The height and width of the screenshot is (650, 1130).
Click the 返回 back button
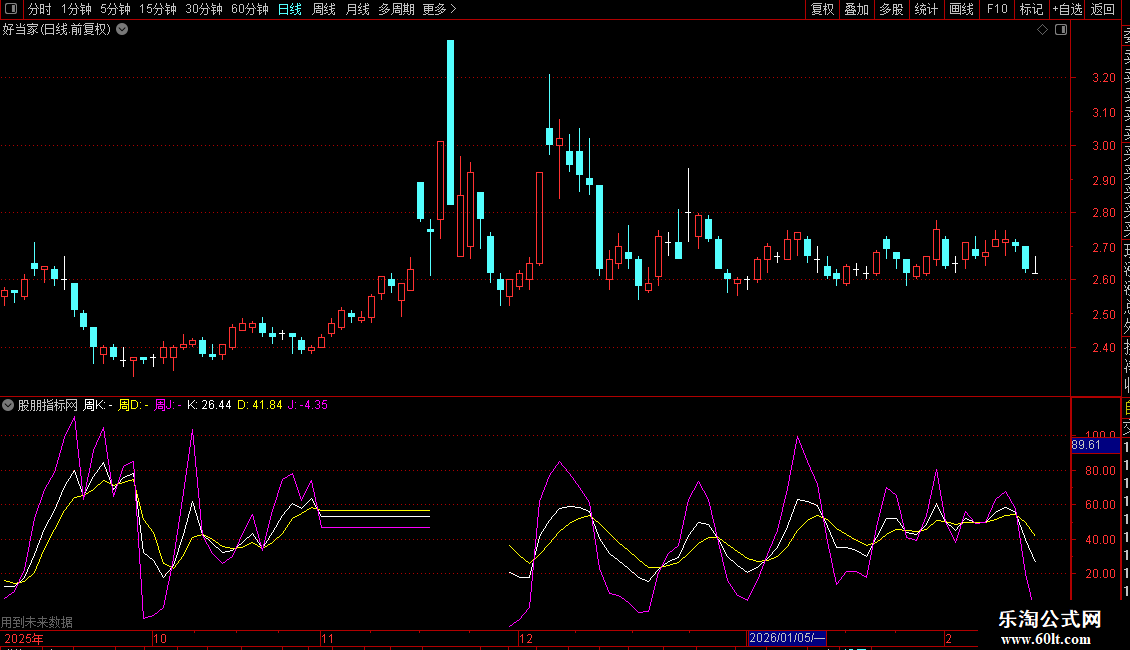click(1103, 9)
